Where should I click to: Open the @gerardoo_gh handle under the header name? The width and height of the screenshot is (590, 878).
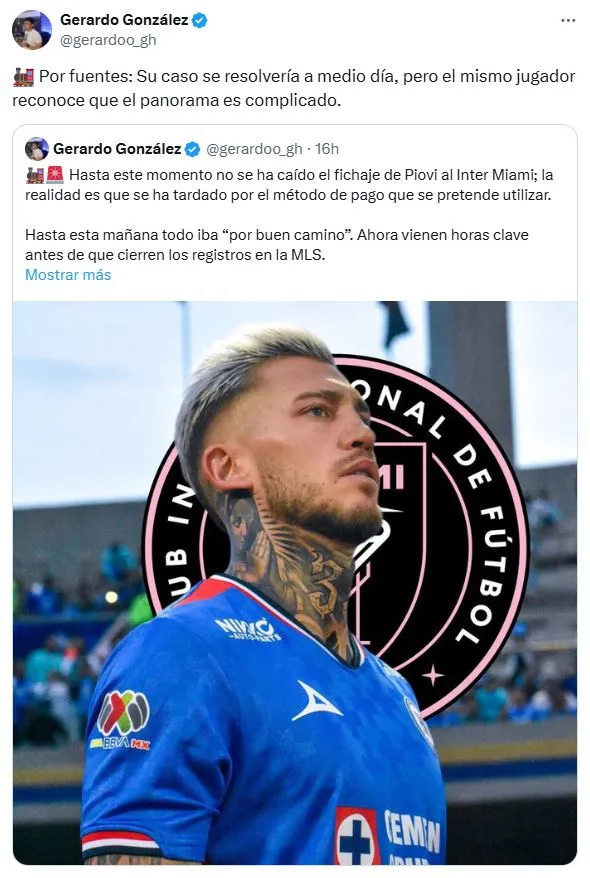pos(108,40)
